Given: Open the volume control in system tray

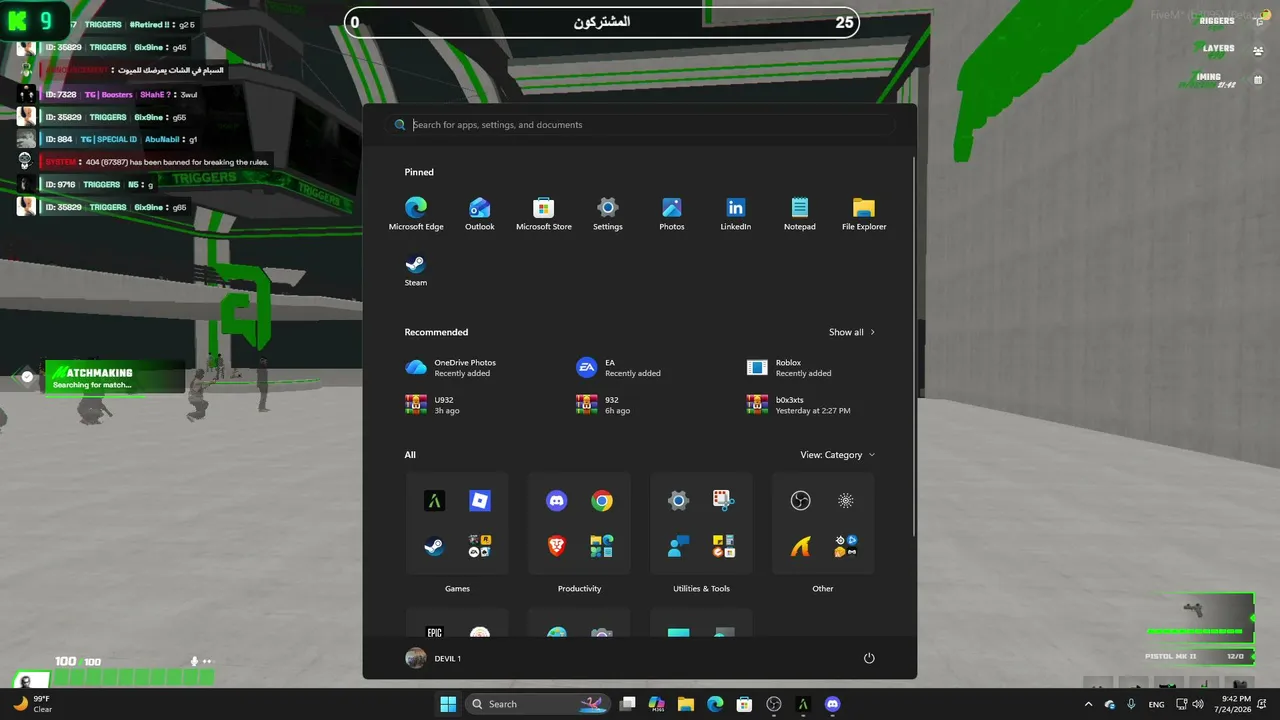Looking at the screenshot, I should (x=1197, y=704).
